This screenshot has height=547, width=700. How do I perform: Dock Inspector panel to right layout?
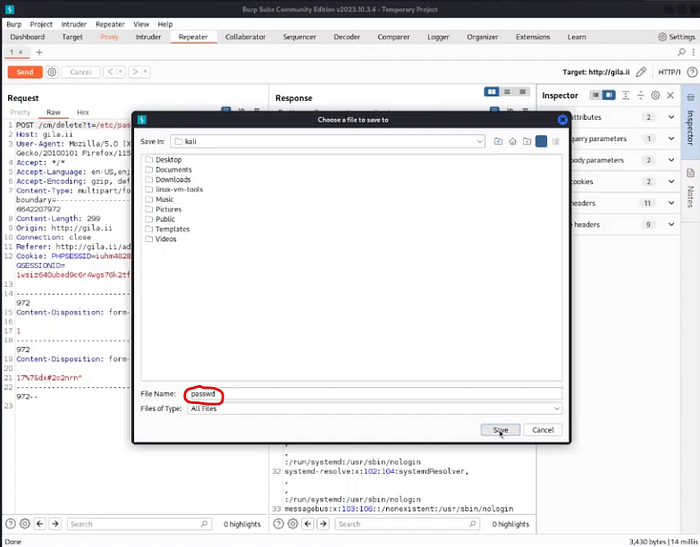(x=608, y=95)
